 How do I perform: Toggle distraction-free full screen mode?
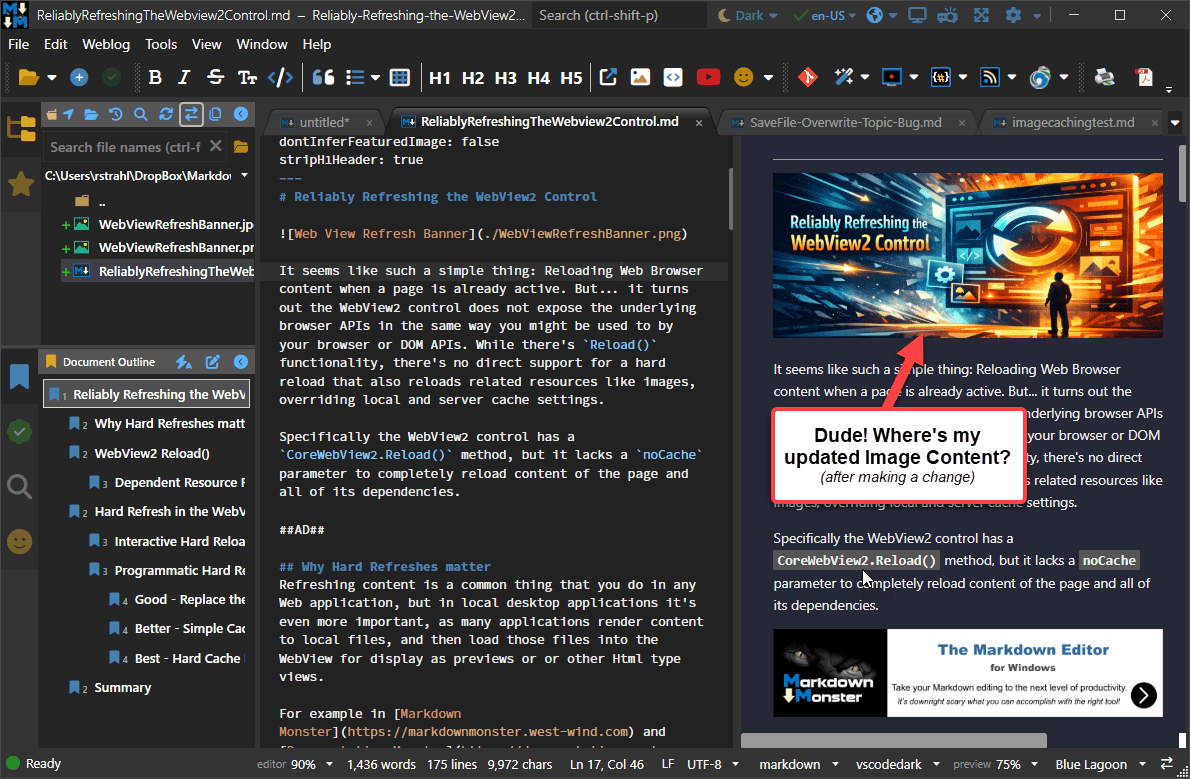click(981, 15)
